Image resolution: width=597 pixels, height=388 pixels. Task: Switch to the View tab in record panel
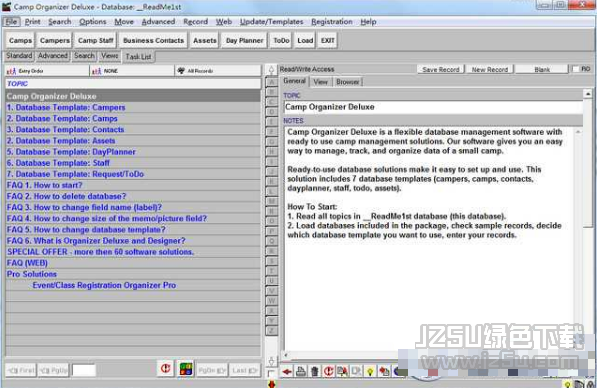(321, 82)
